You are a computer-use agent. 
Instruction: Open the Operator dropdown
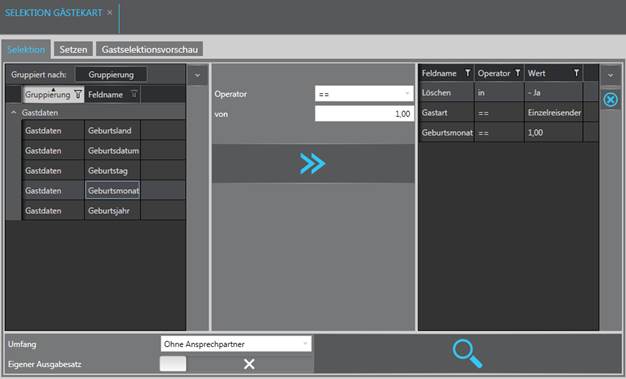tap(364, 94)
